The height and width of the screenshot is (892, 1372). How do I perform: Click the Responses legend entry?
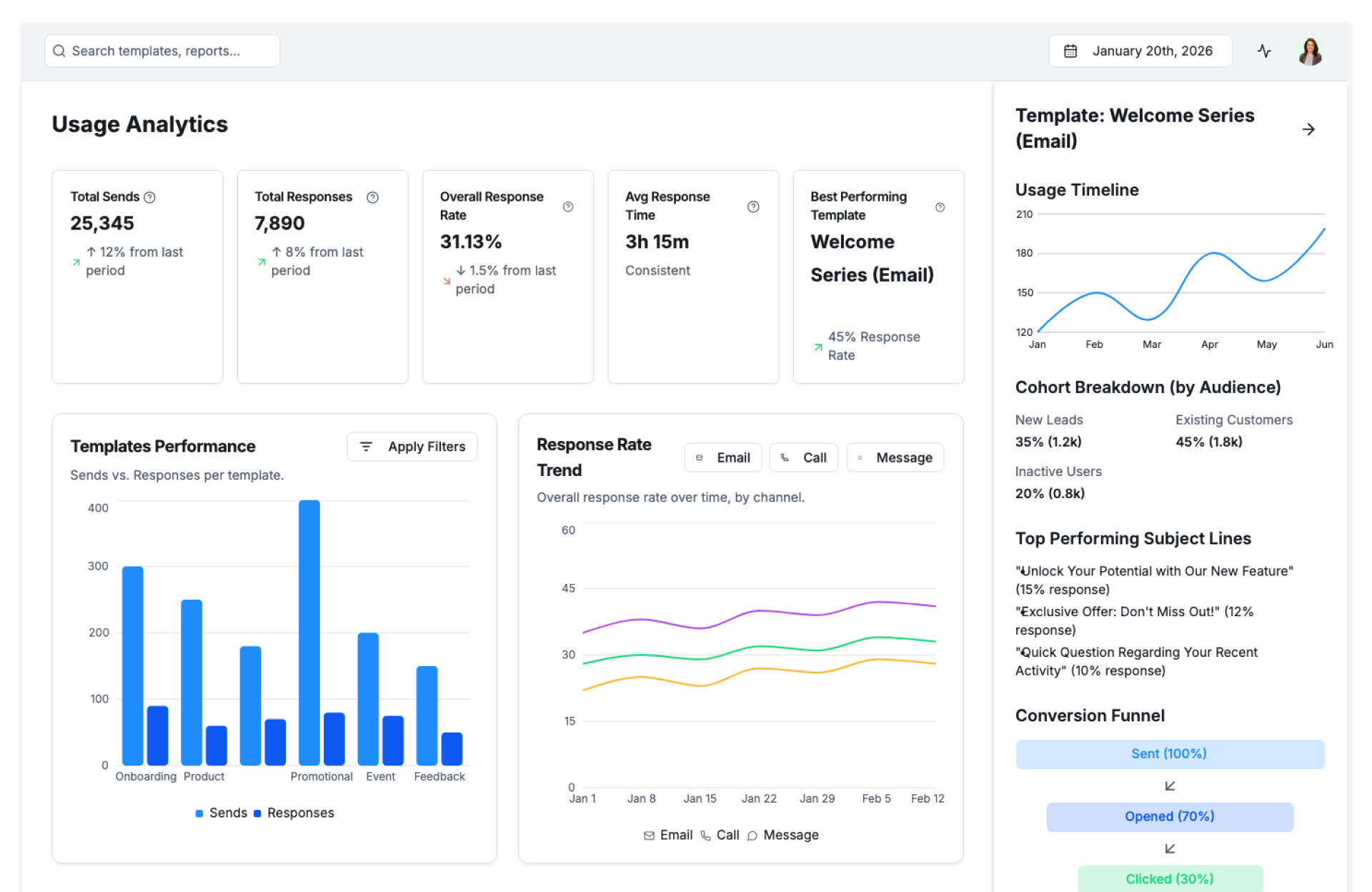tap(300, 813)
